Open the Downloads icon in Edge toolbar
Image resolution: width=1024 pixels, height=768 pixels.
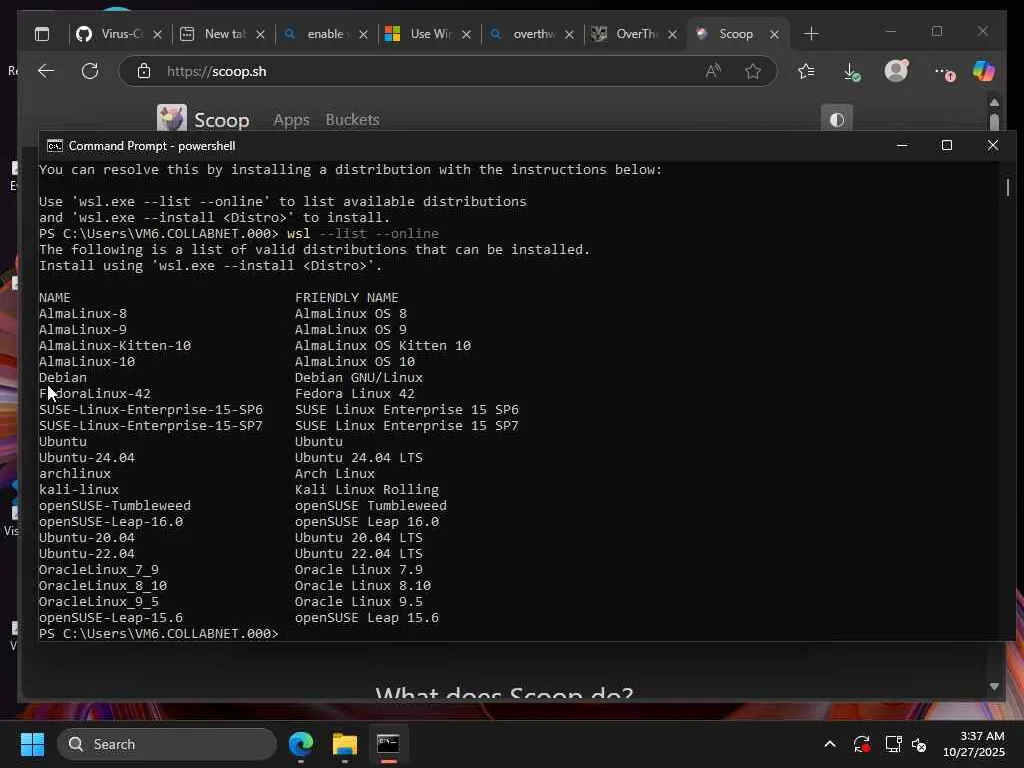click(852, 71)
